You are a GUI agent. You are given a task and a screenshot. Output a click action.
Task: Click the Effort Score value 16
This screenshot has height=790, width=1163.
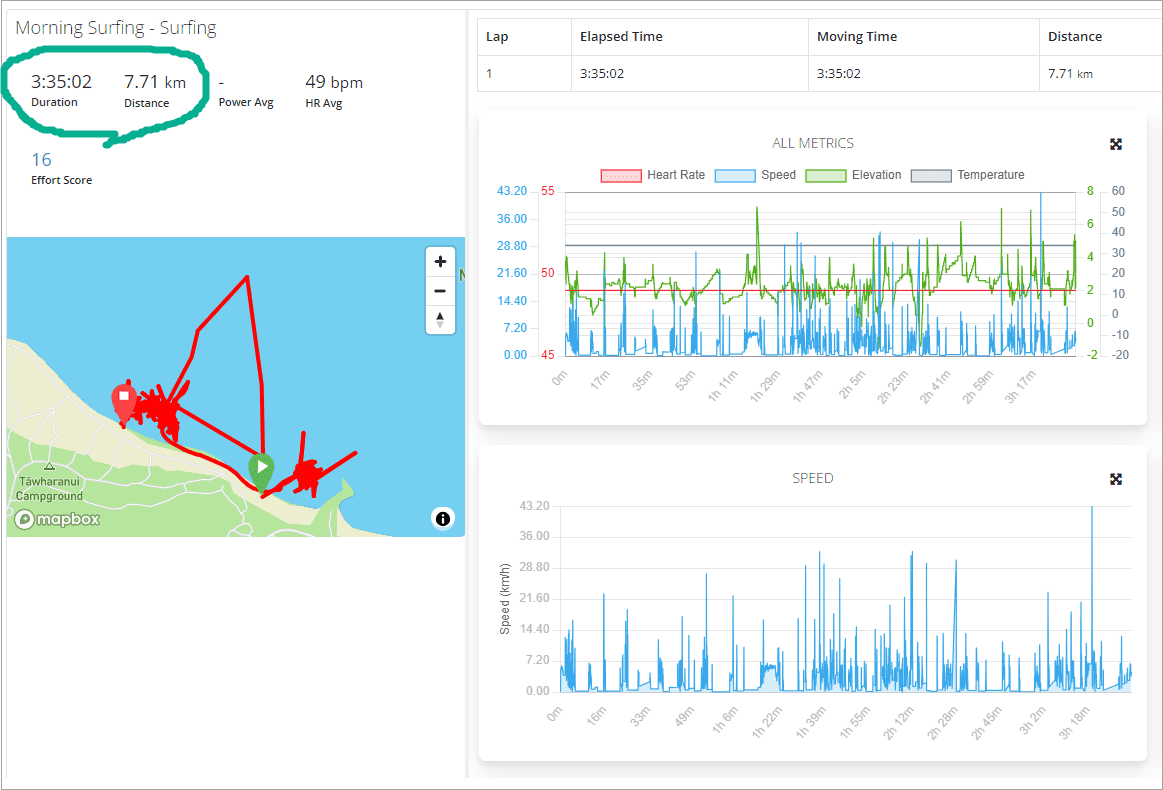point(42,159)
